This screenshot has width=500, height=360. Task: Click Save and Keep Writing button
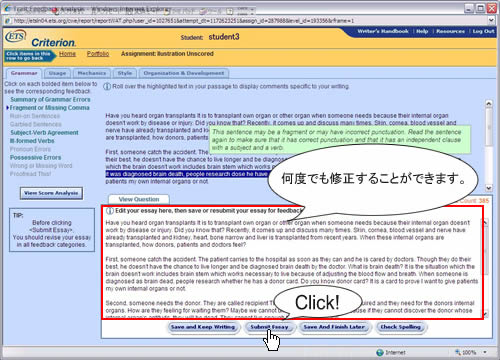pyautogui.click(x=203, y=327)
